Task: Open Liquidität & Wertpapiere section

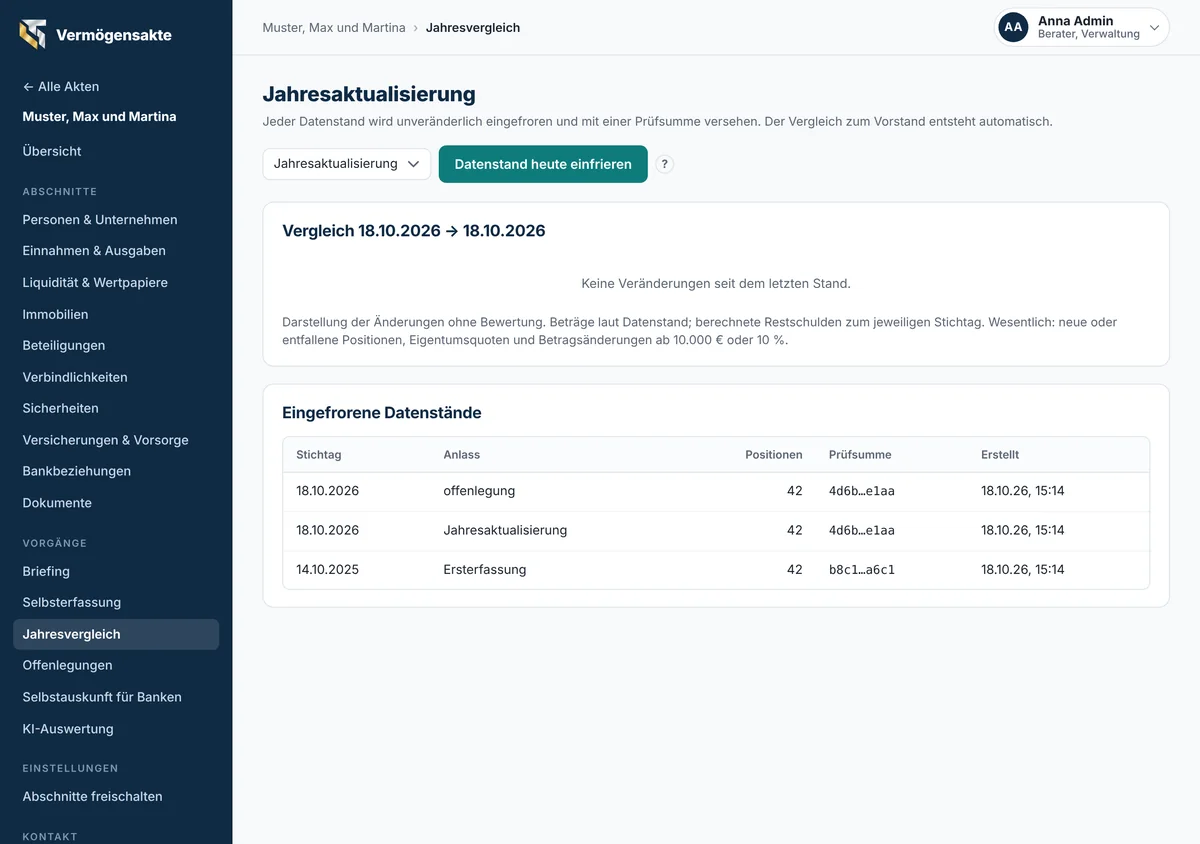Action: pos(95,282)
